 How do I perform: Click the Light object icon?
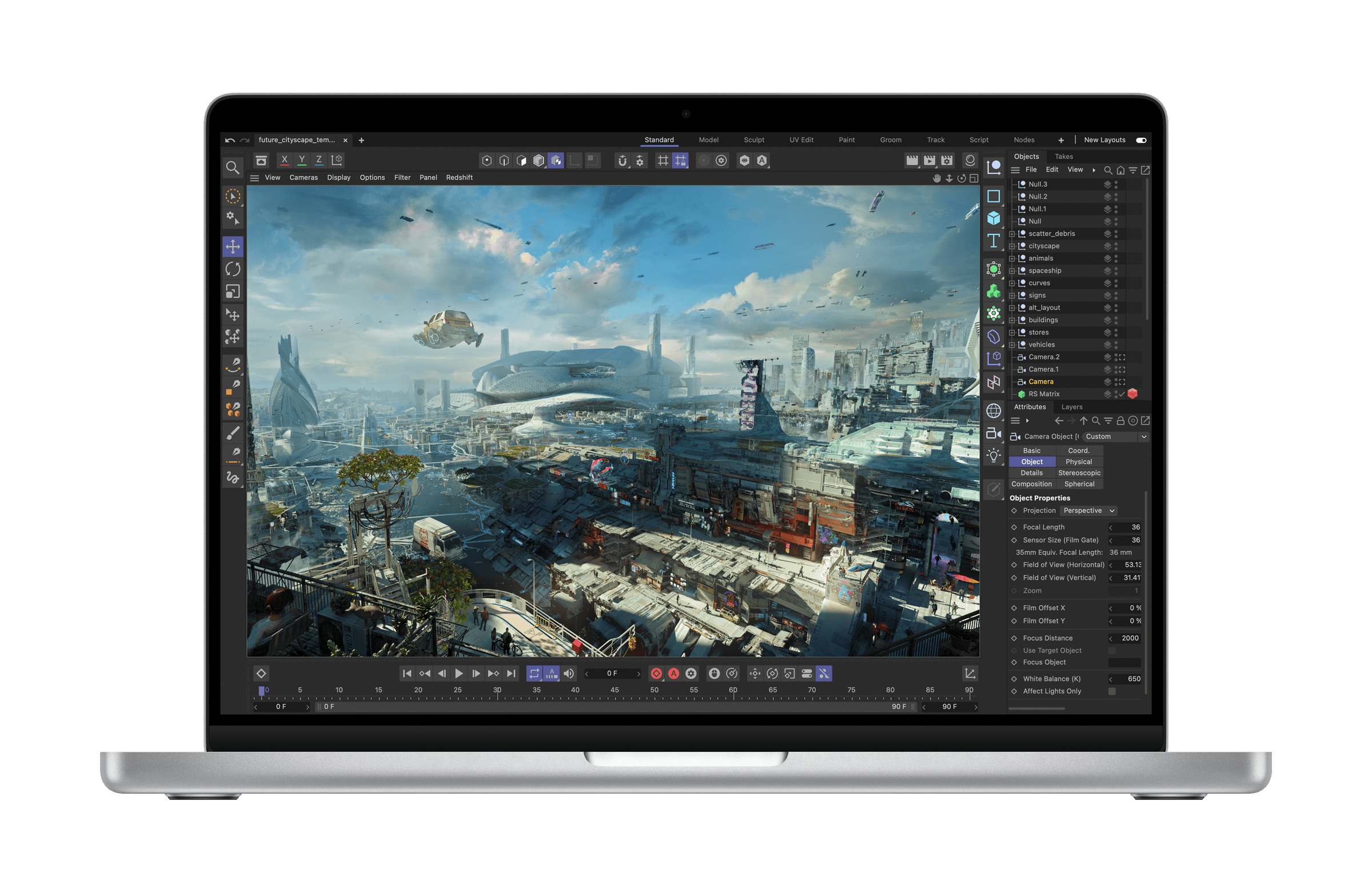[993, 456]
